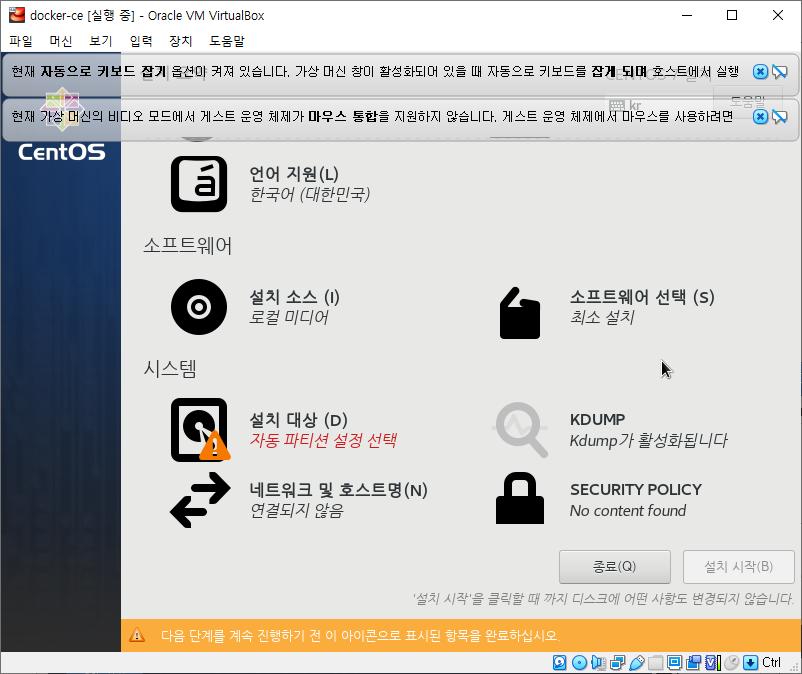Open the 장치 menu

tap(181, 41)
